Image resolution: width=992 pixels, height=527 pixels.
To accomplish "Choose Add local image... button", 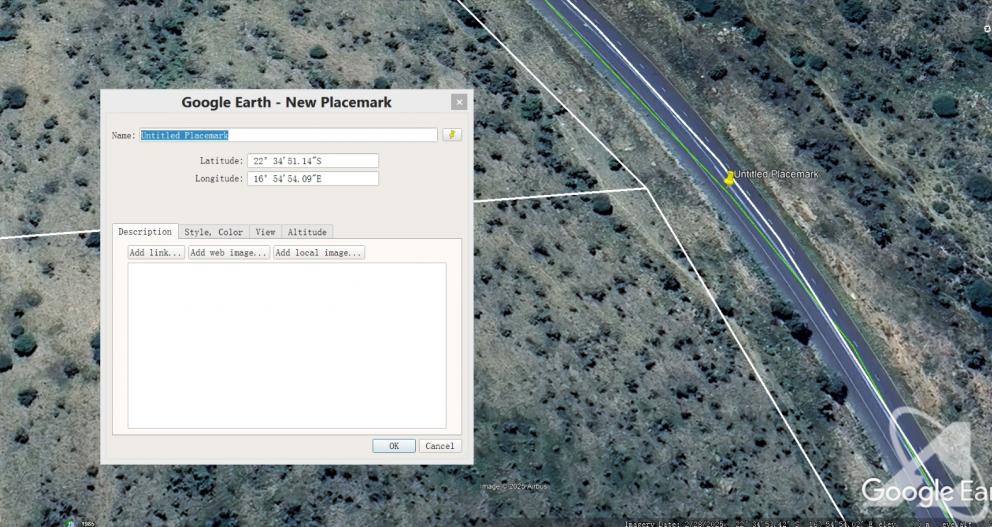I will coord(318,253).
